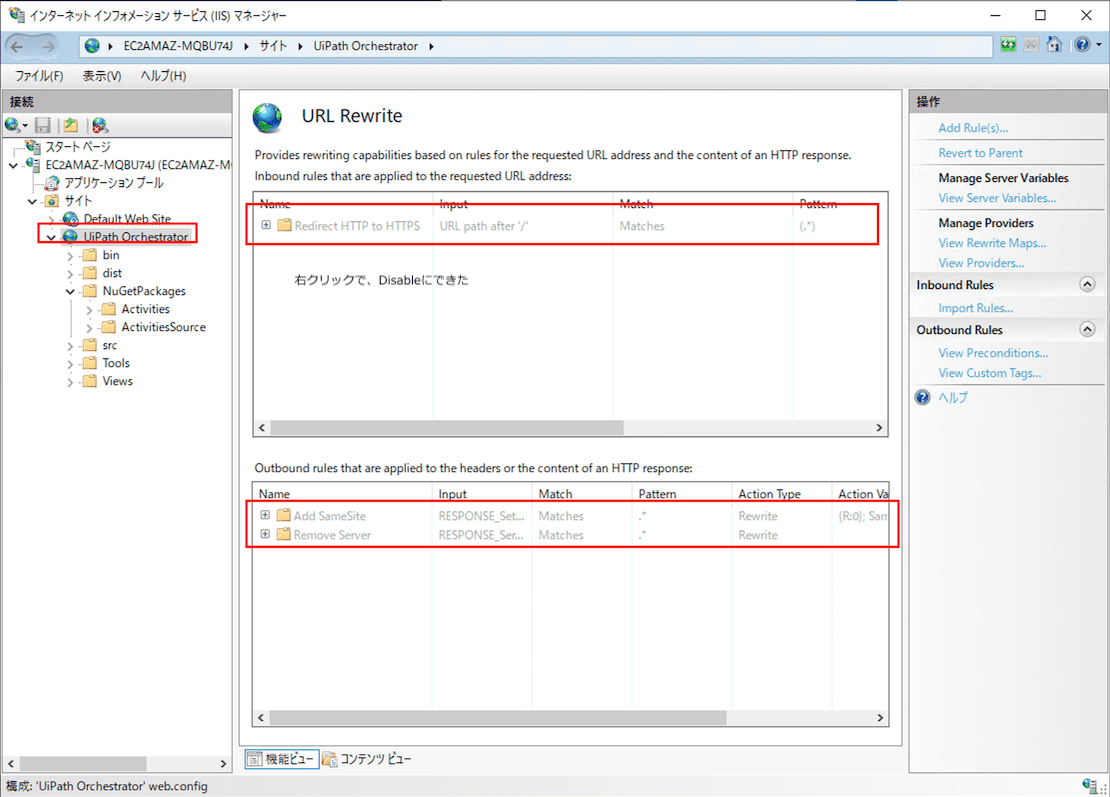Click the Save floppy icon in Connections toolbar
Screen dimensions: 1110x797
42,125
